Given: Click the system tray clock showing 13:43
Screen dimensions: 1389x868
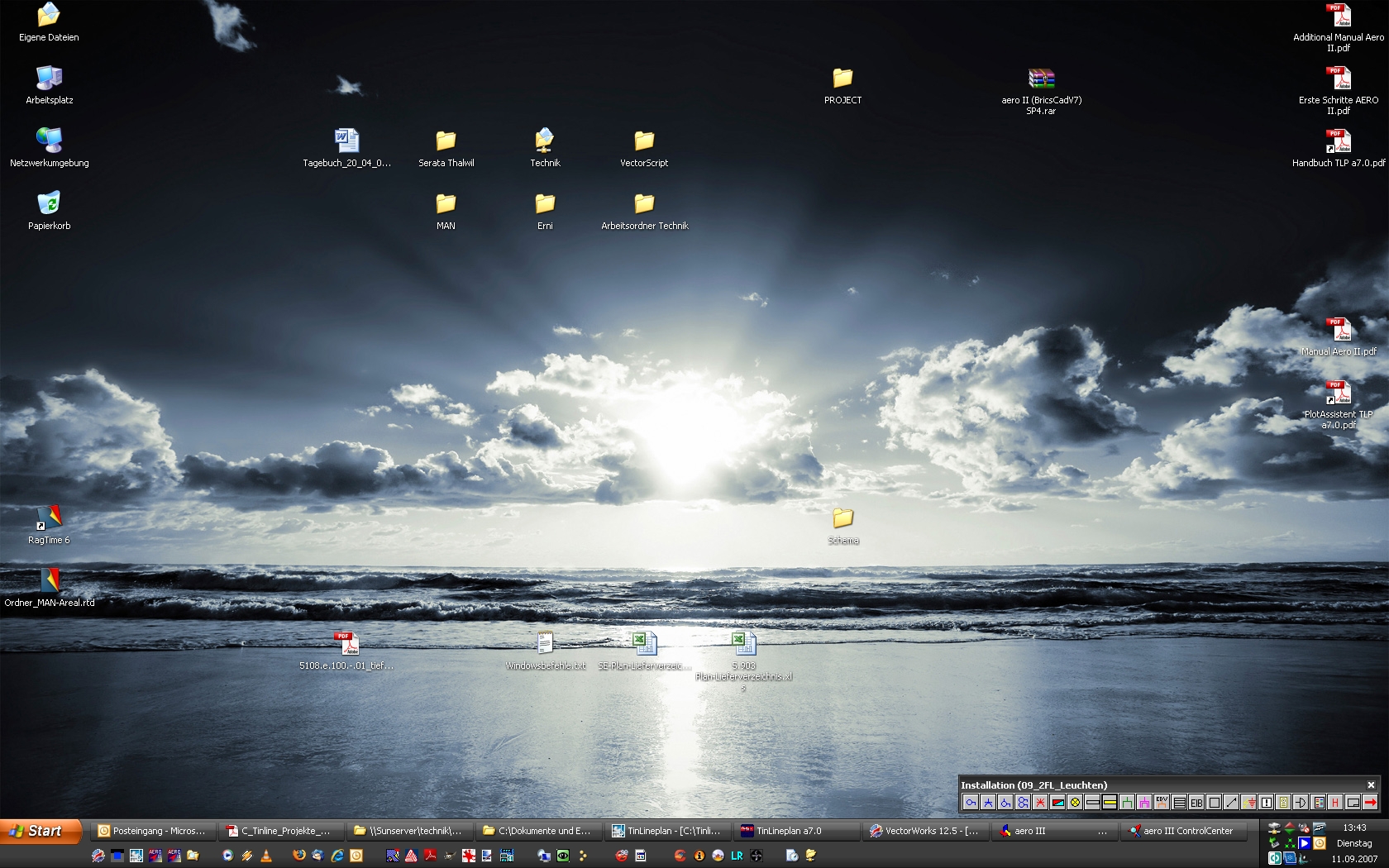Looking at the screenshot, I should pyautogui.click(x=1354, y=827).
